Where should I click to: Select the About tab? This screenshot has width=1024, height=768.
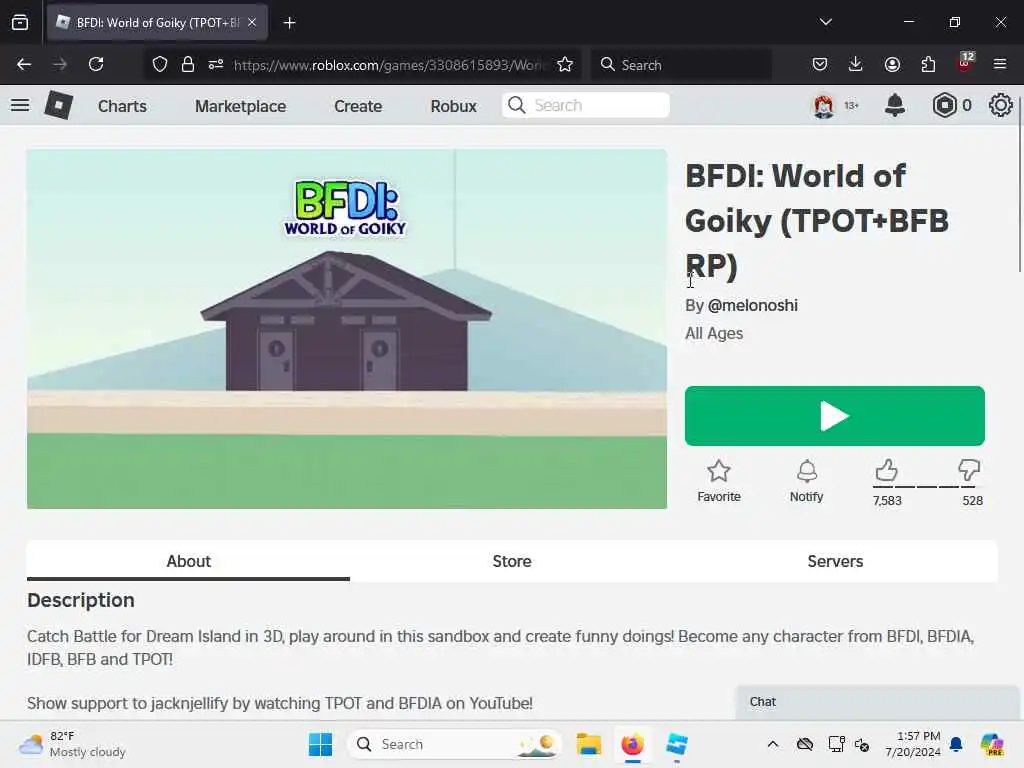(188, 561)
